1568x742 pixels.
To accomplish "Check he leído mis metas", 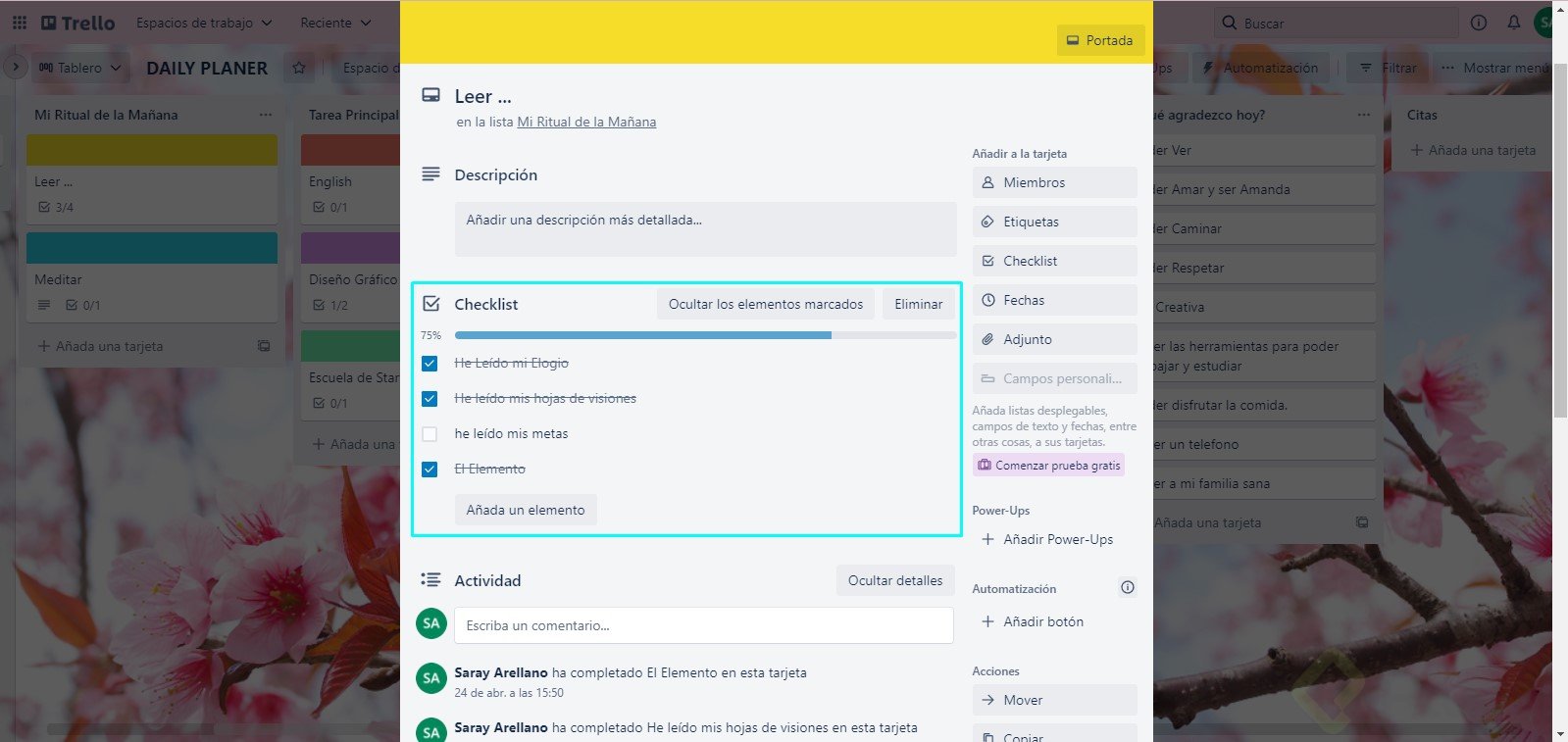I will (x=430, y=434).
